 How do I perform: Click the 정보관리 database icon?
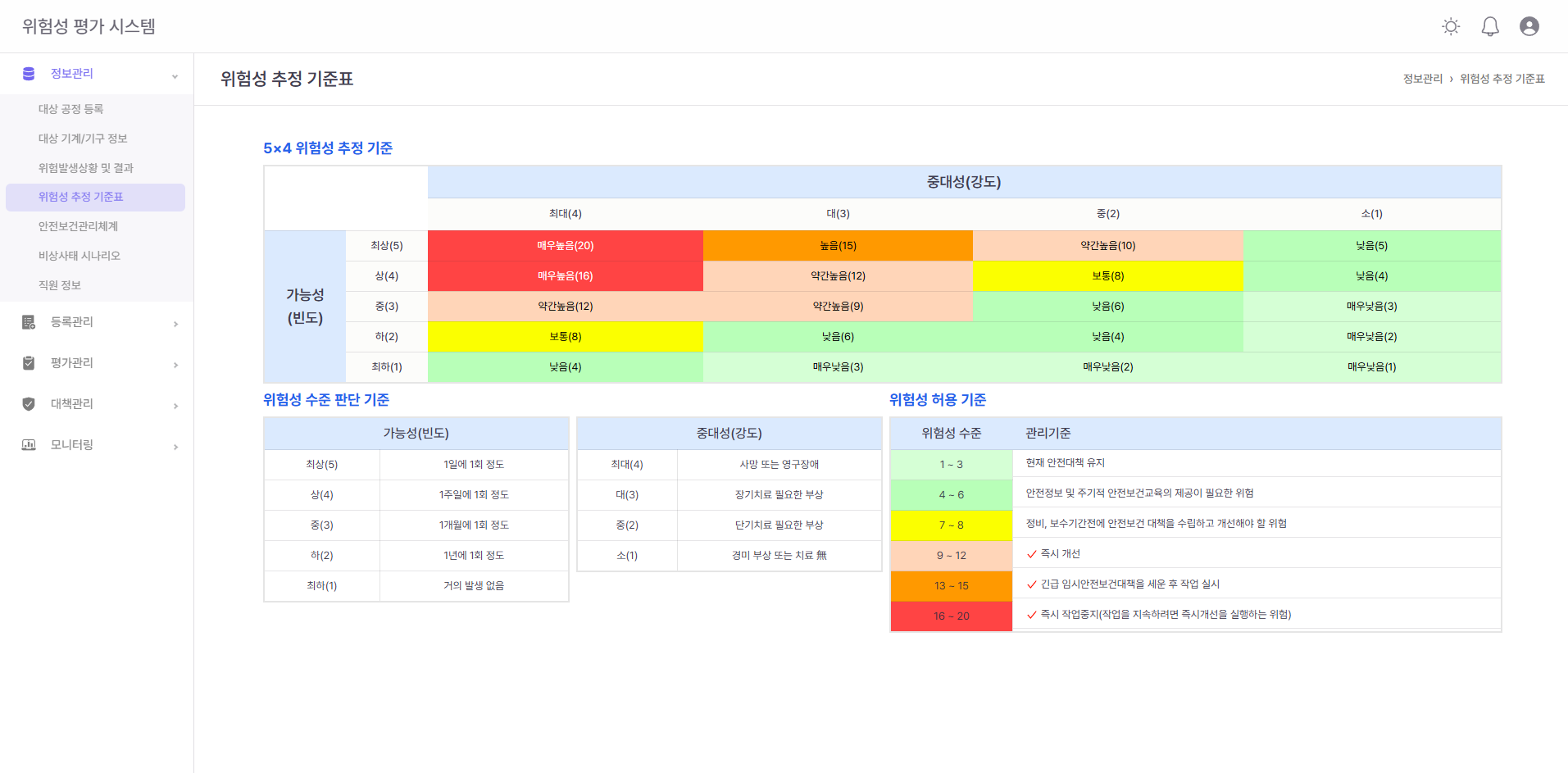click(x=29, y=74)
